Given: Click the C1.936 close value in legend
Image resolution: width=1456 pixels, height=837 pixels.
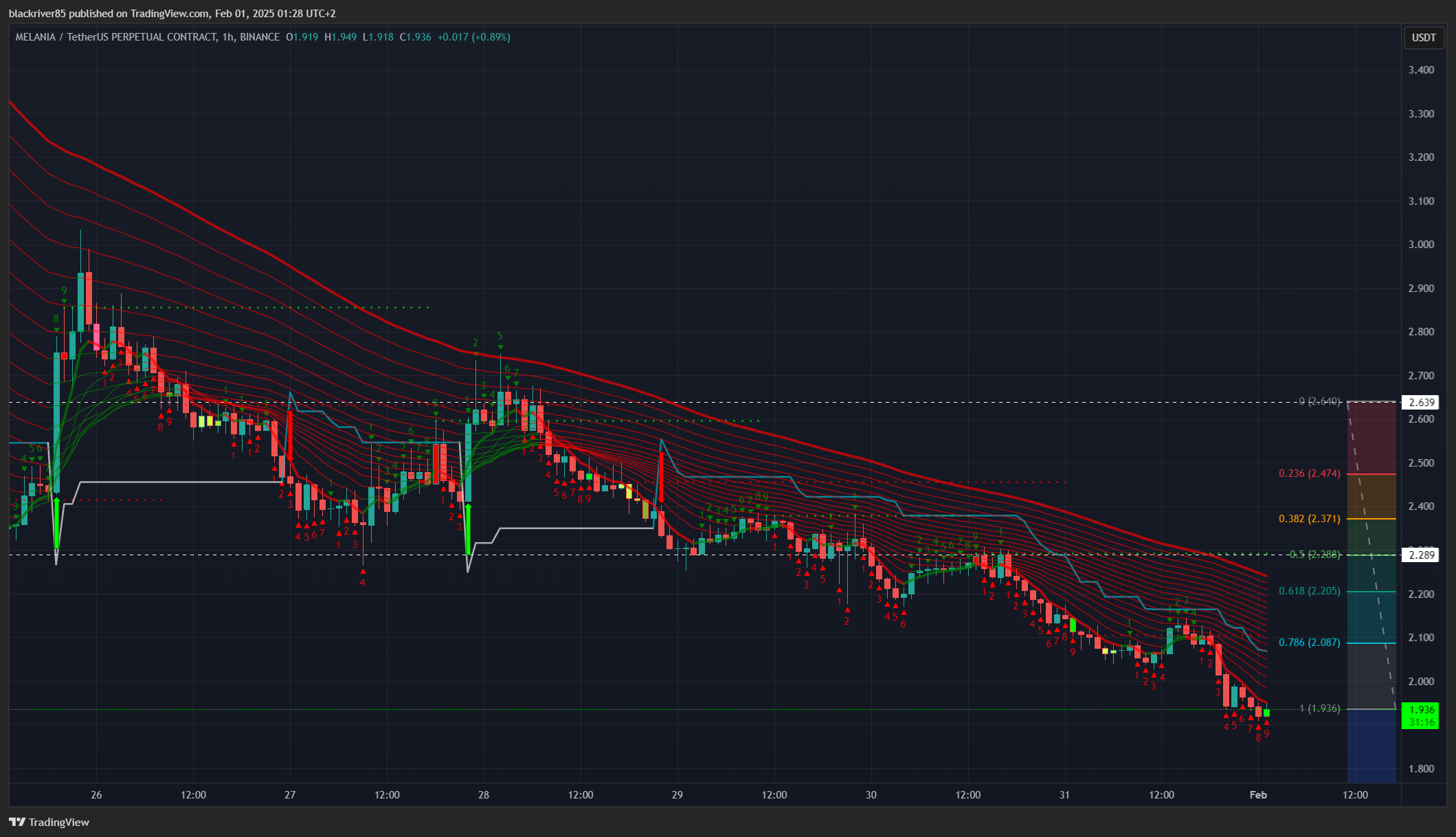Looking at the screenshot, I should tap(416, 37).
